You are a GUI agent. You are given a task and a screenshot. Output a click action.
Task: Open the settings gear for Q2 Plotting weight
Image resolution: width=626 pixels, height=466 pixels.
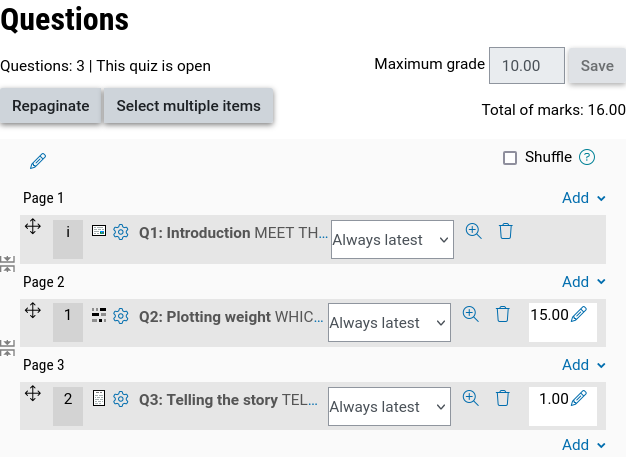[x=121, y=316]
